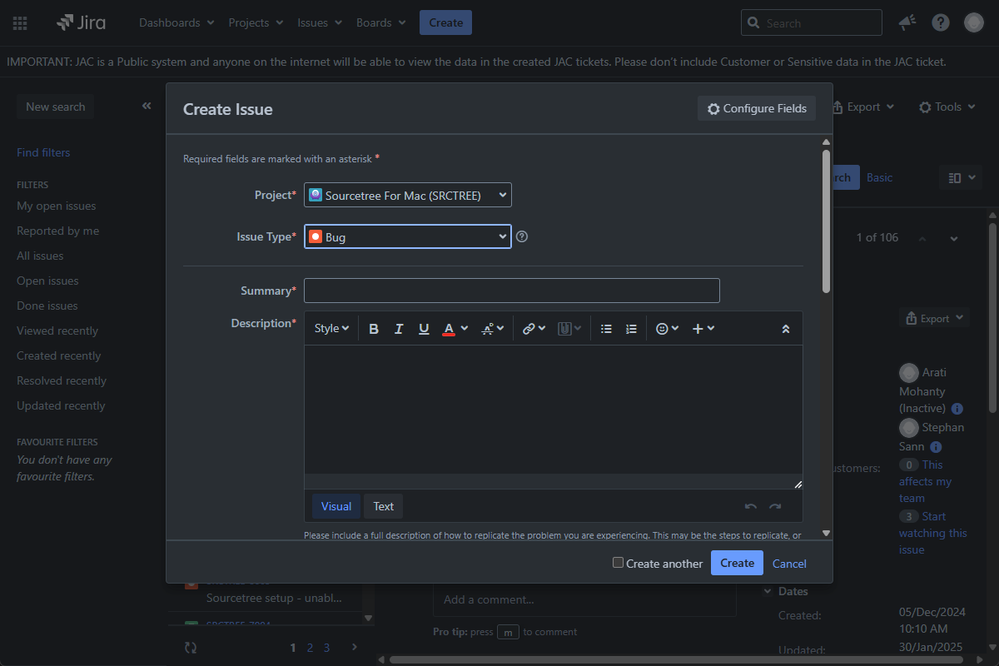Open Configure Fields
Screen dimensions: 999x666
coord(757,108)
